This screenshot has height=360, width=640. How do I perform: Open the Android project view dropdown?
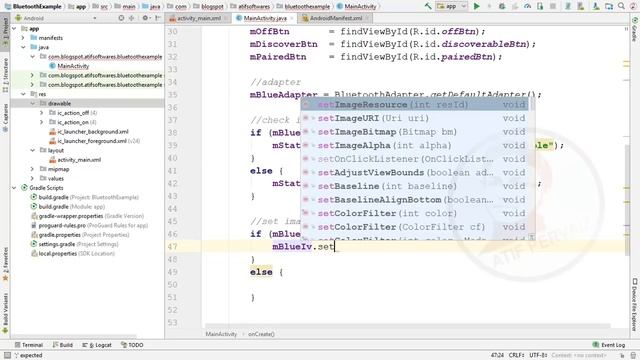[56, 18]
